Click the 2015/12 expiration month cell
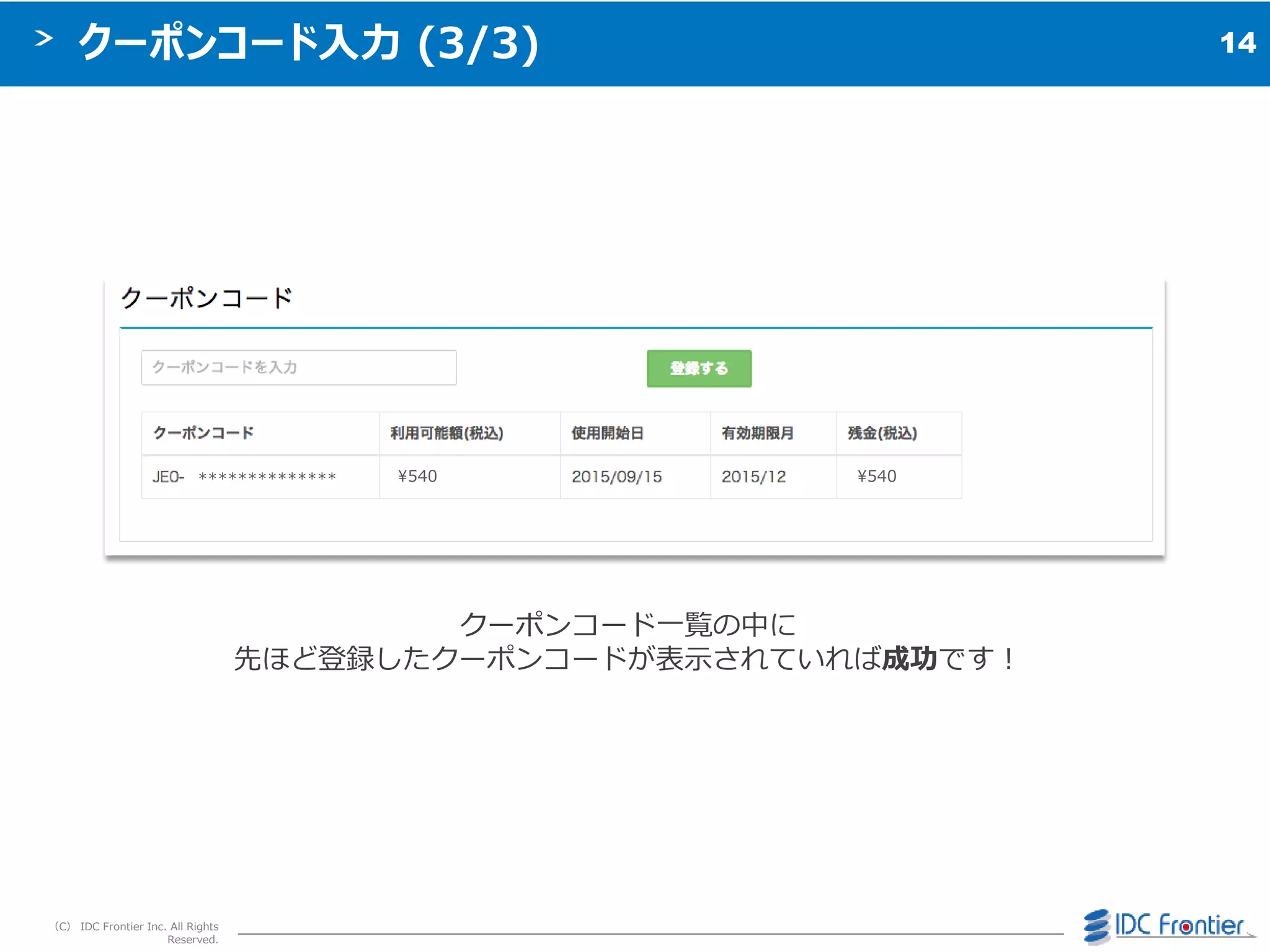Viewport: 1270px width, 952px height. click(773, 477)
